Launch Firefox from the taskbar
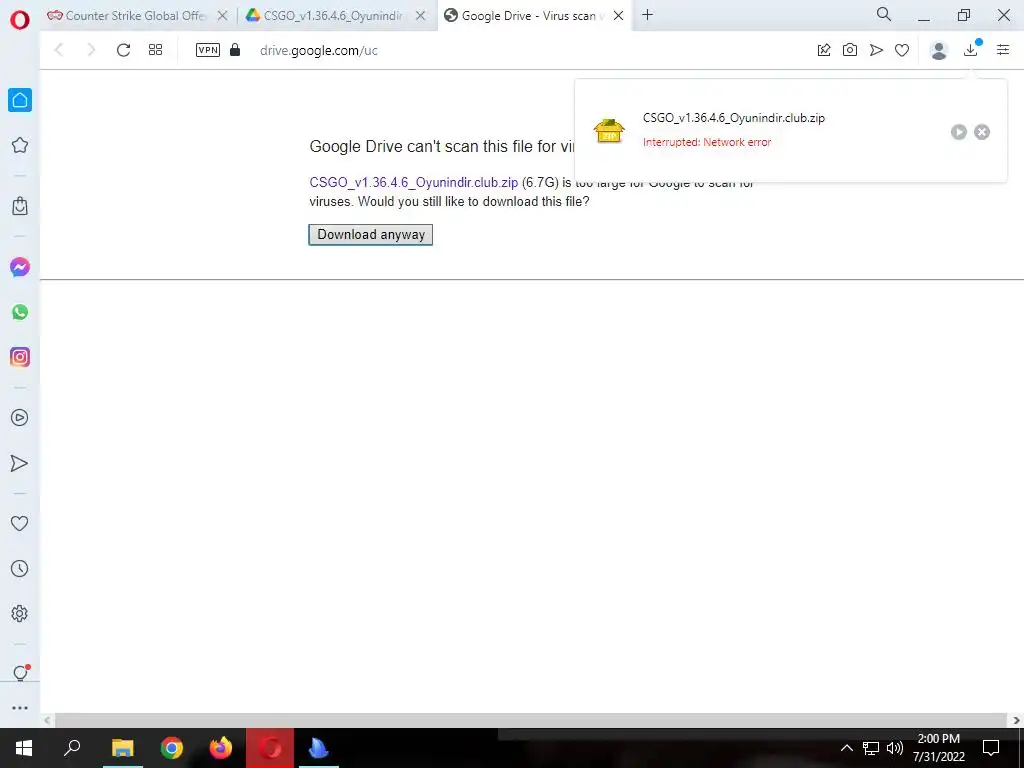1024x768 pixels. coord(221,748)
